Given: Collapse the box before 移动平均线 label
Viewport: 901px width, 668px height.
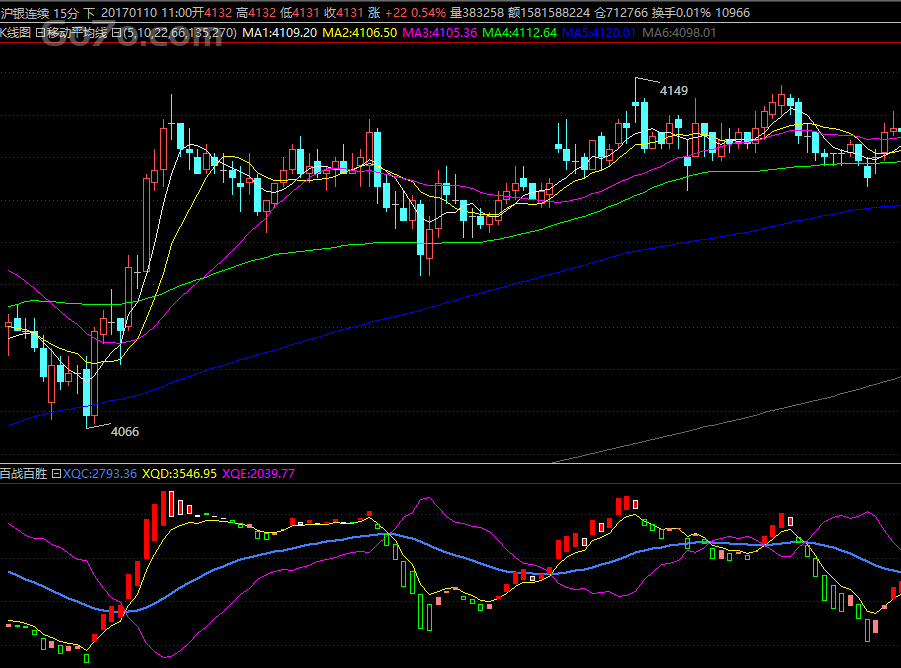Looking at the screenshot, I should [40, 33].
